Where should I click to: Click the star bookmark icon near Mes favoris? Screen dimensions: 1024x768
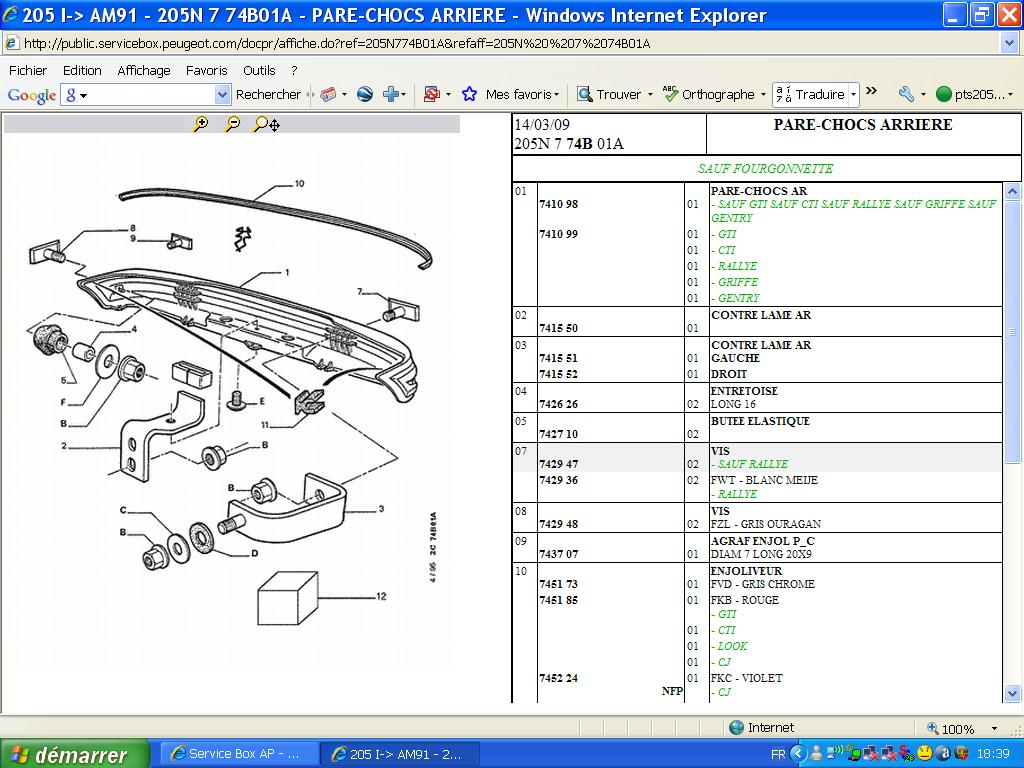469,94
